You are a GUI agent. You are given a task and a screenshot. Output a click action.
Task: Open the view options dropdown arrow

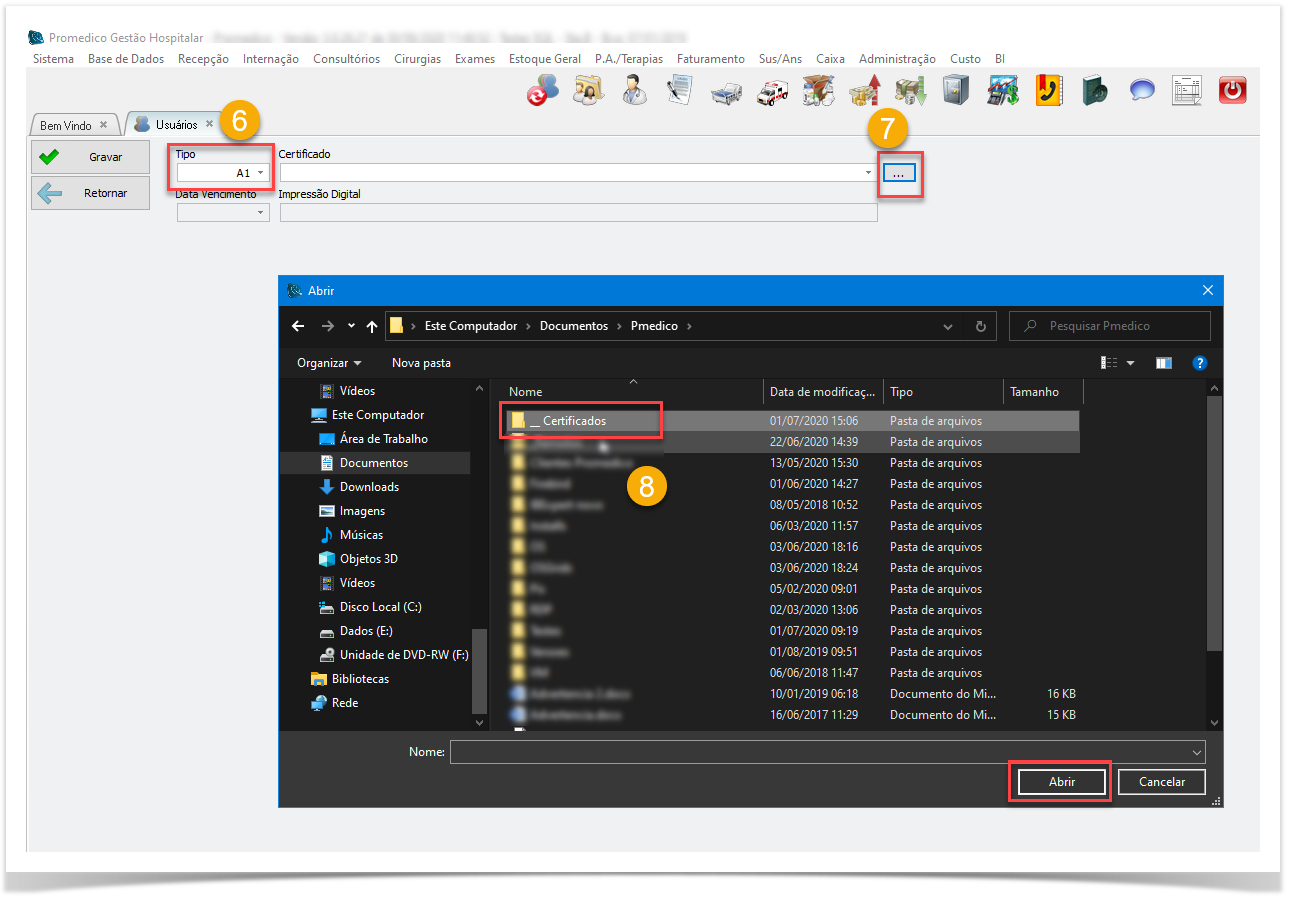[x=1130, y=363]
